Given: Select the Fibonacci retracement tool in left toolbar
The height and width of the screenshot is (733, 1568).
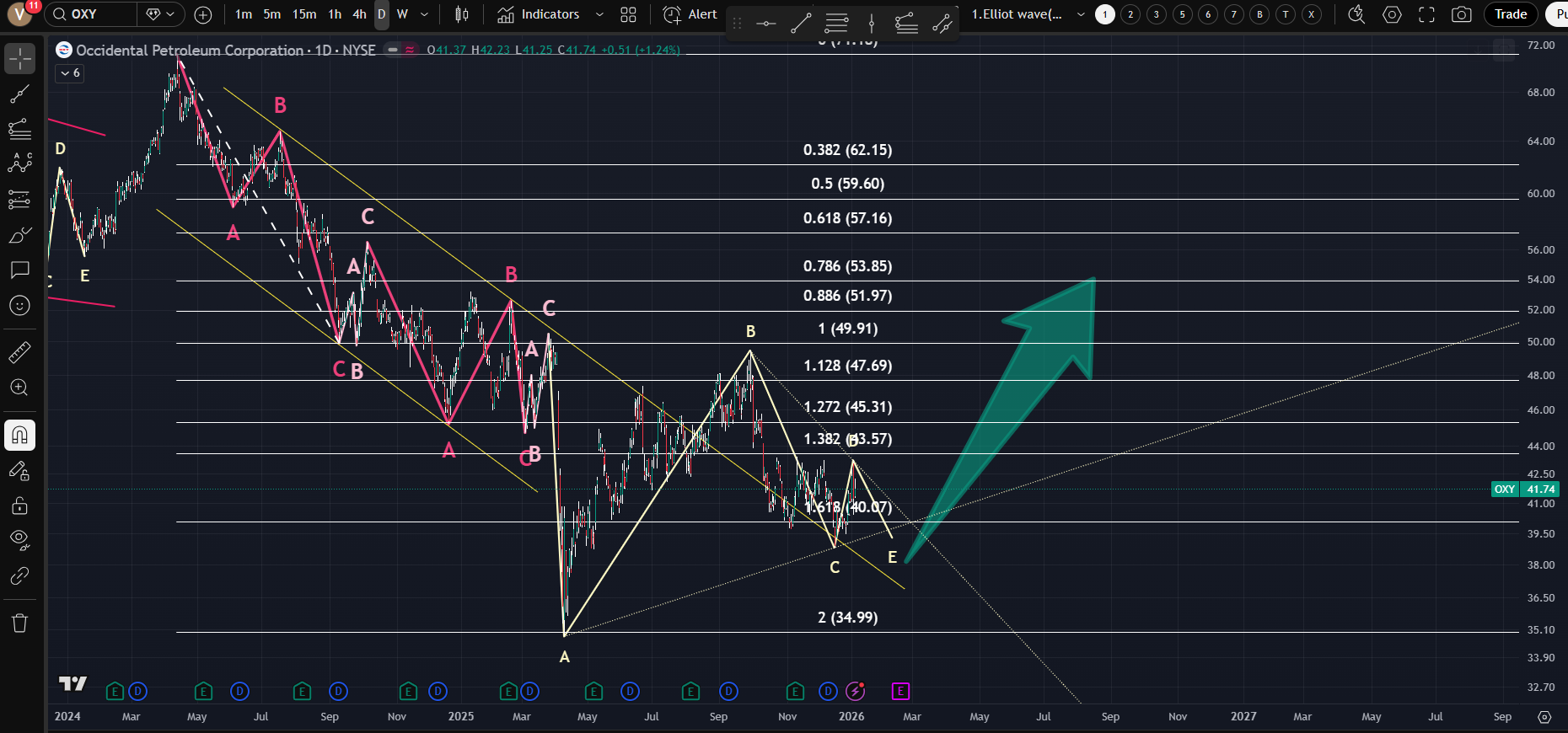Looking at the screenshot, I should click(x=19, y=129).
